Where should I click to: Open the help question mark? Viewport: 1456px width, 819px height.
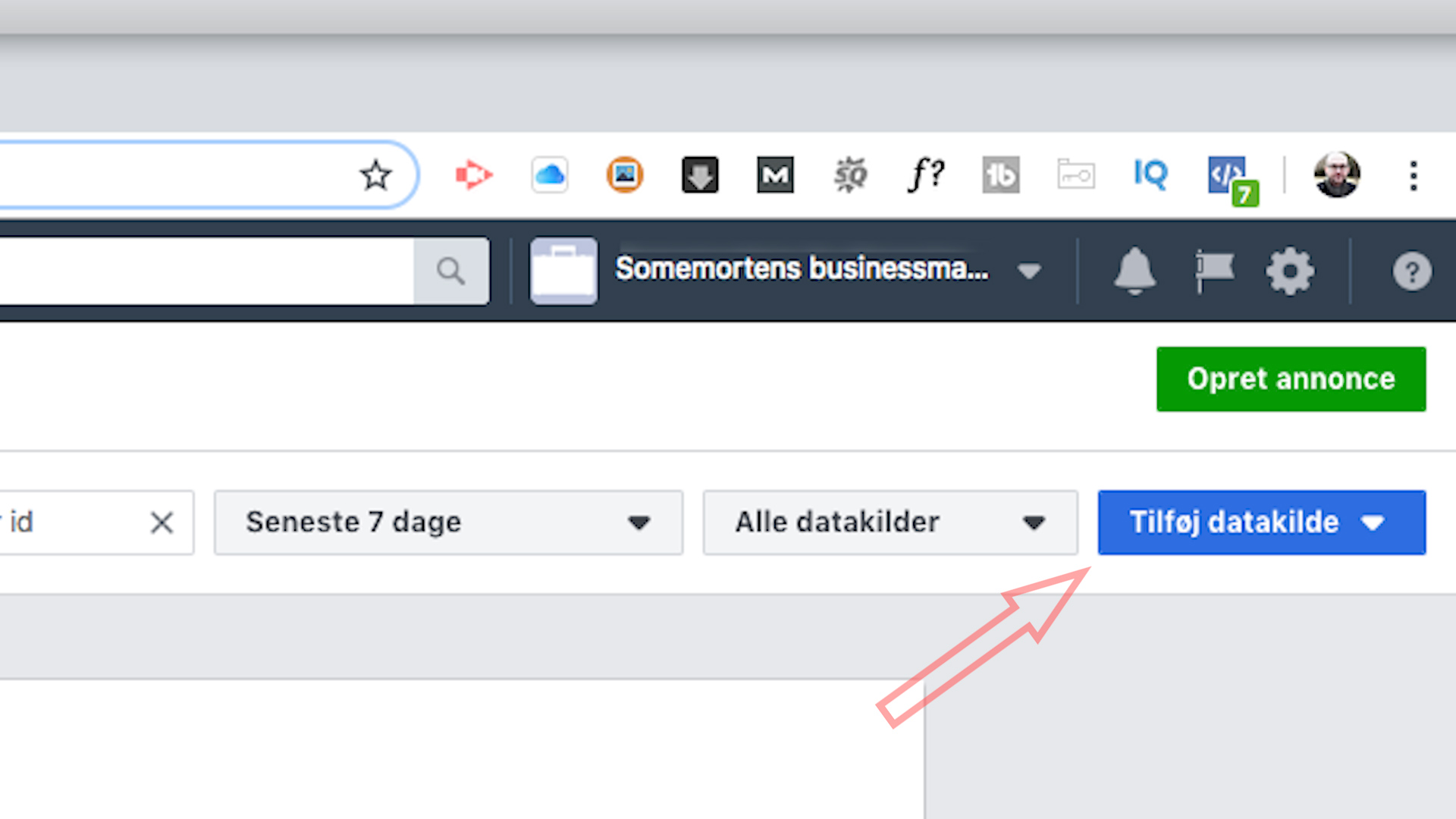1411,271
